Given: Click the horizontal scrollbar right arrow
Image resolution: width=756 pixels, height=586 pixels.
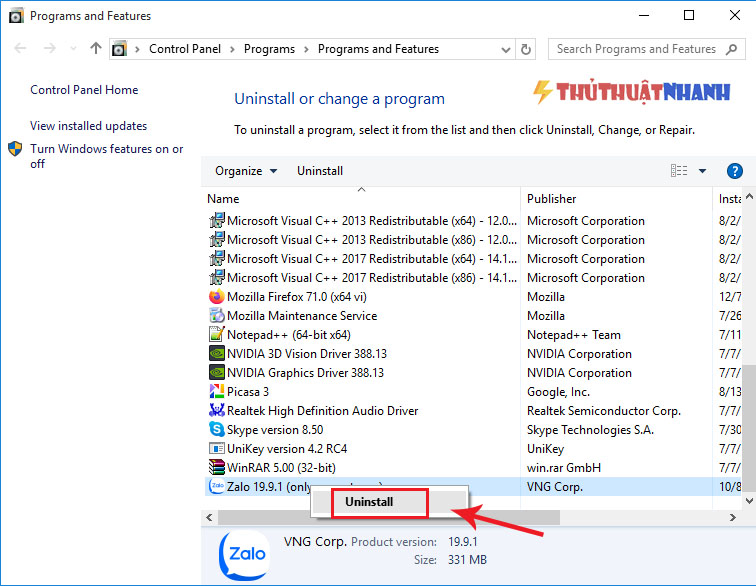Looking at the screenshot, I should pos(733,518).
